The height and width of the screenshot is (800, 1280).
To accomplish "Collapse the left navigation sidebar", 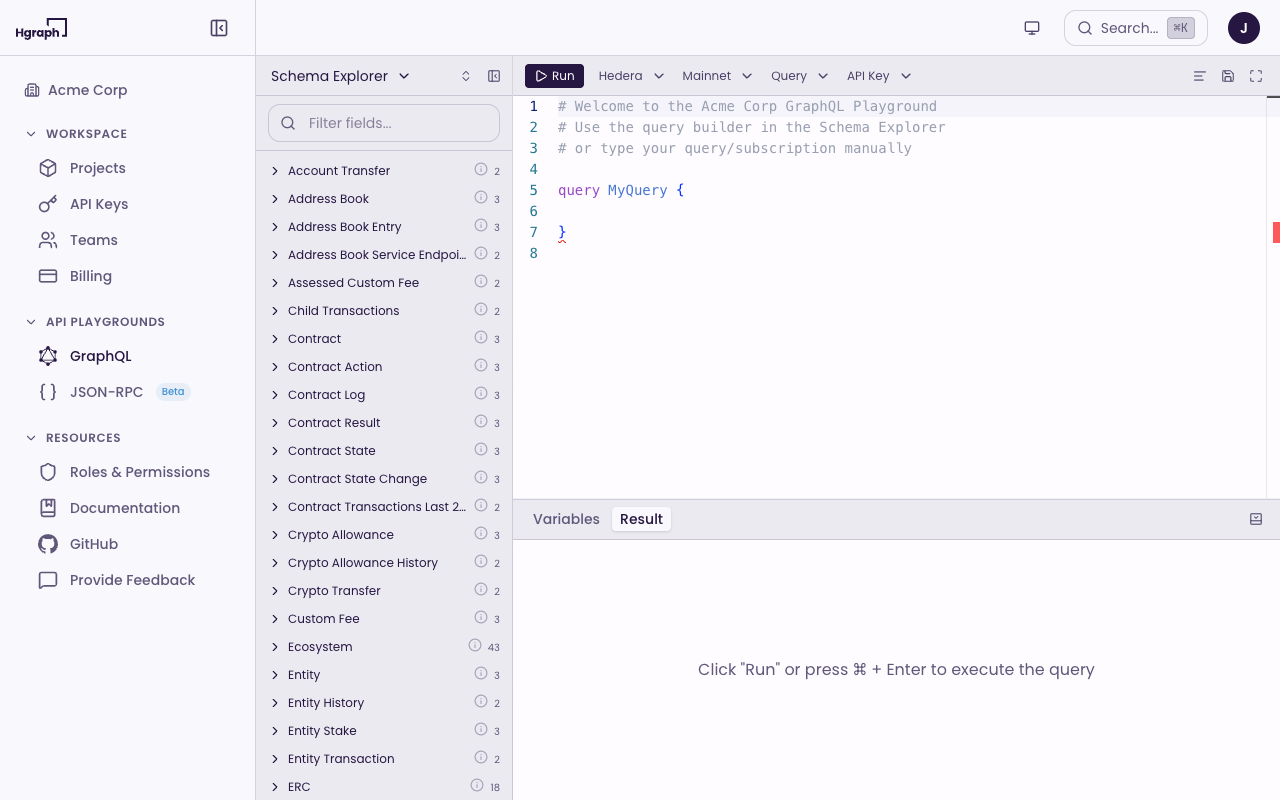I will click(x=218, y=27).
